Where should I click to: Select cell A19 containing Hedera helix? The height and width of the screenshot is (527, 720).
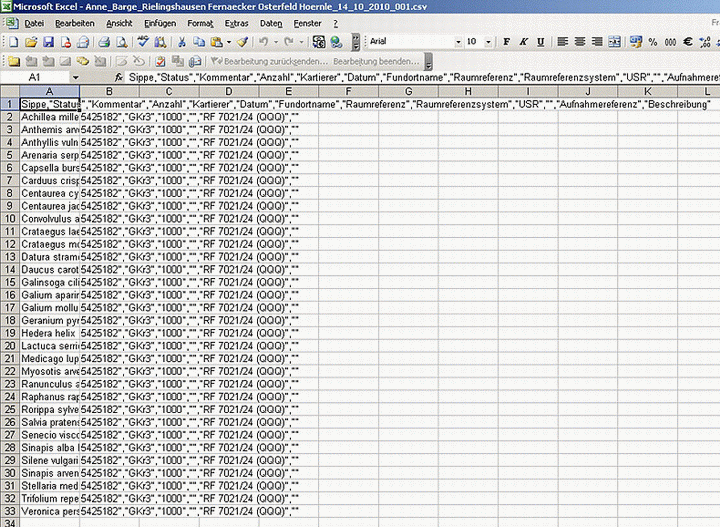(50, 333)
